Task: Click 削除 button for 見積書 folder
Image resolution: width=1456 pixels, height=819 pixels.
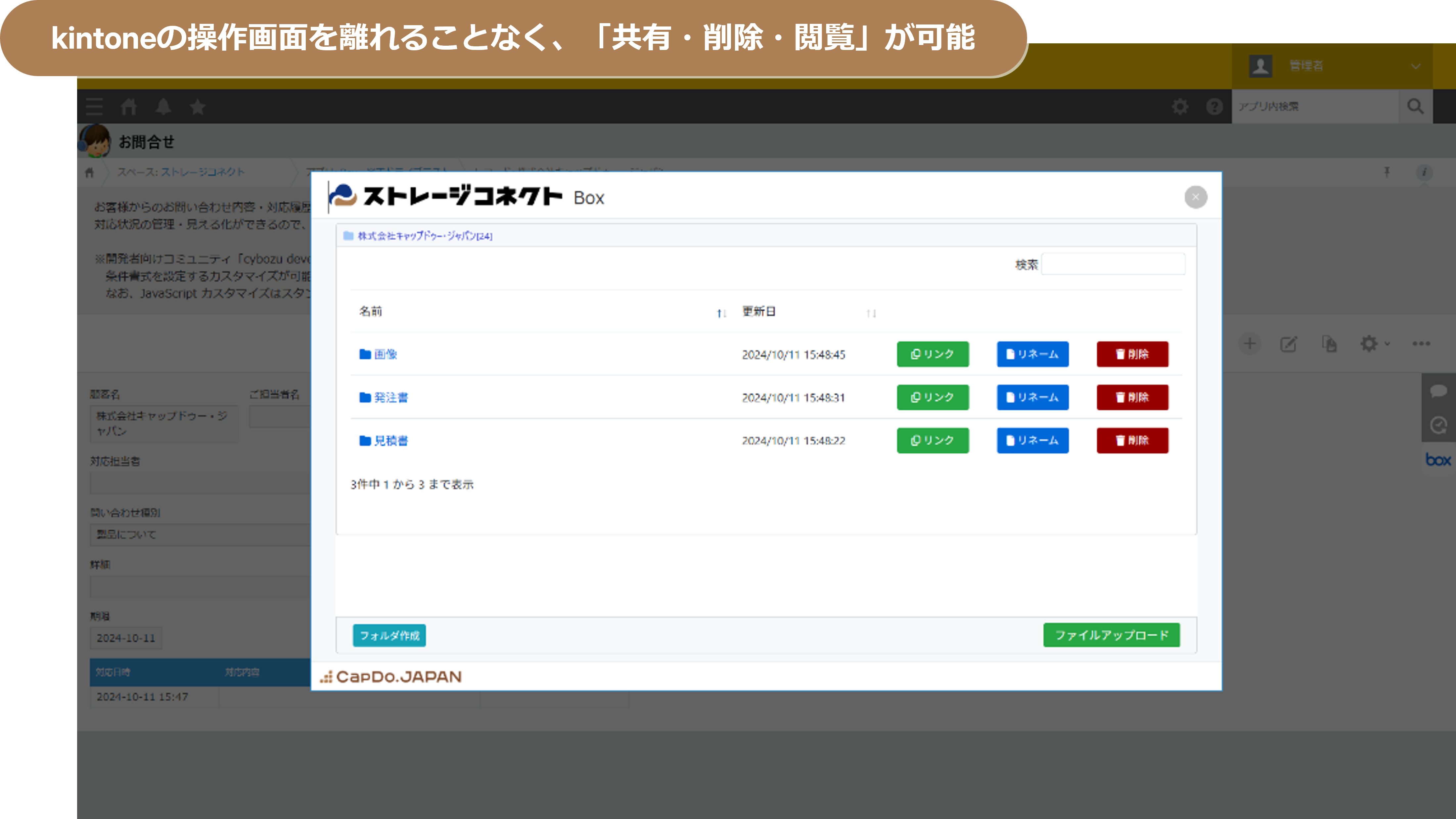Action: 1132,440
